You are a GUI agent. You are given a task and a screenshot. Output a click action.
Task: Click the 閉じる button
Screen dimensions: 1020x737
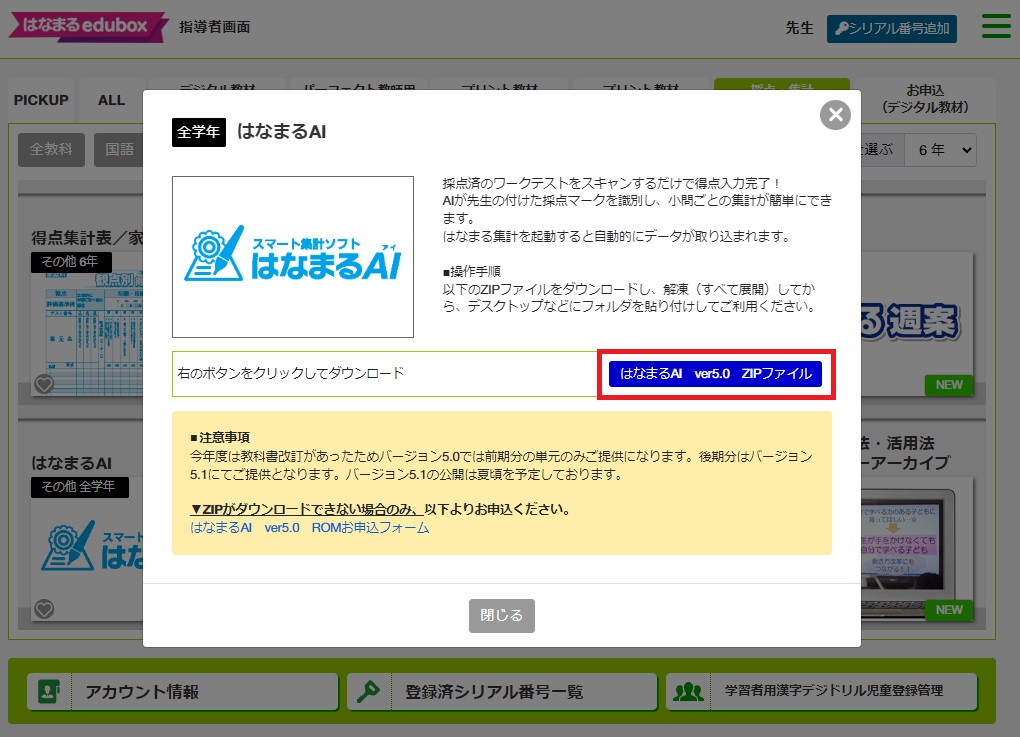[502, 615]
